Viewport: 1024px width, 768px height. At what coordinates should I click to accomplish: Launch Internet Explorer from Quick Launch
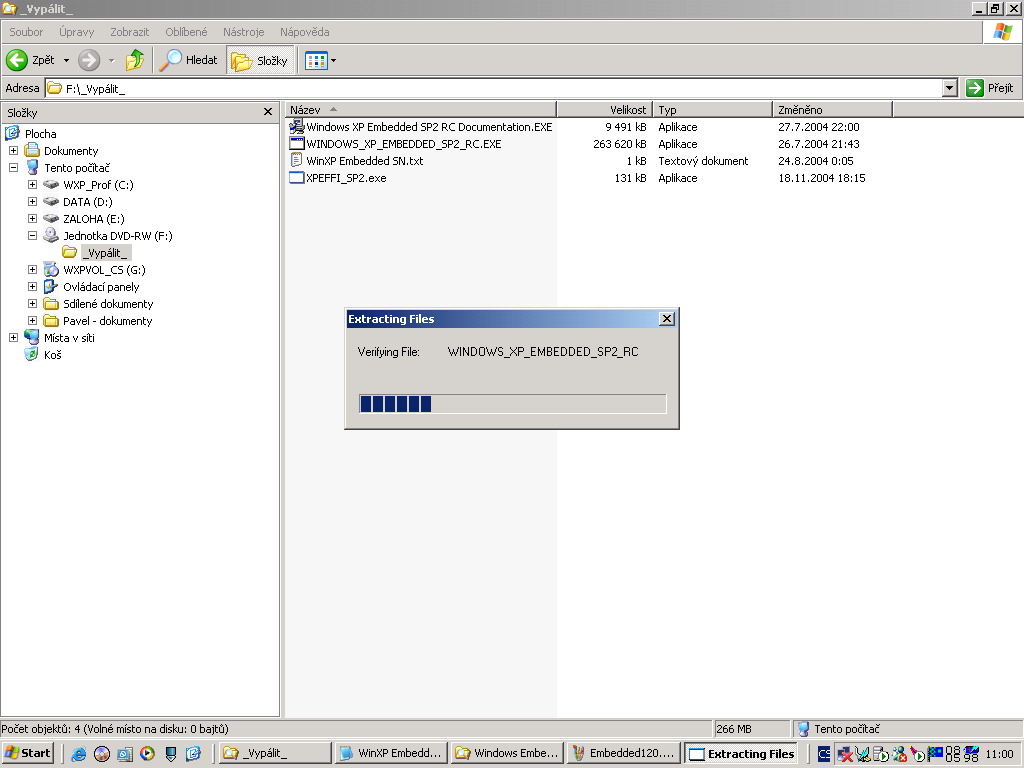(79, 754)
